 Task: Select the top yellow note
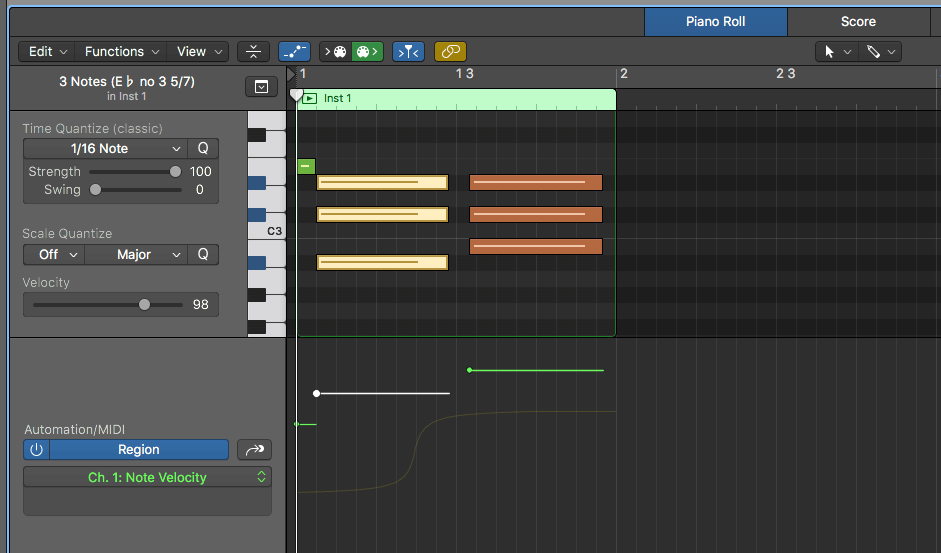click(382, 182)
